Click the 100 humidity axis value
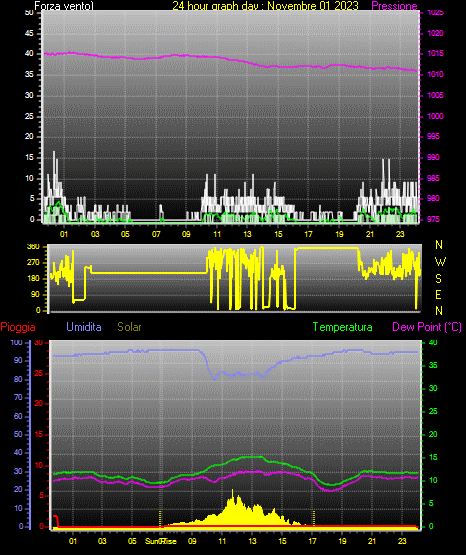The width and height of the screenshot is (466, 555). click(x=16, y=343)
